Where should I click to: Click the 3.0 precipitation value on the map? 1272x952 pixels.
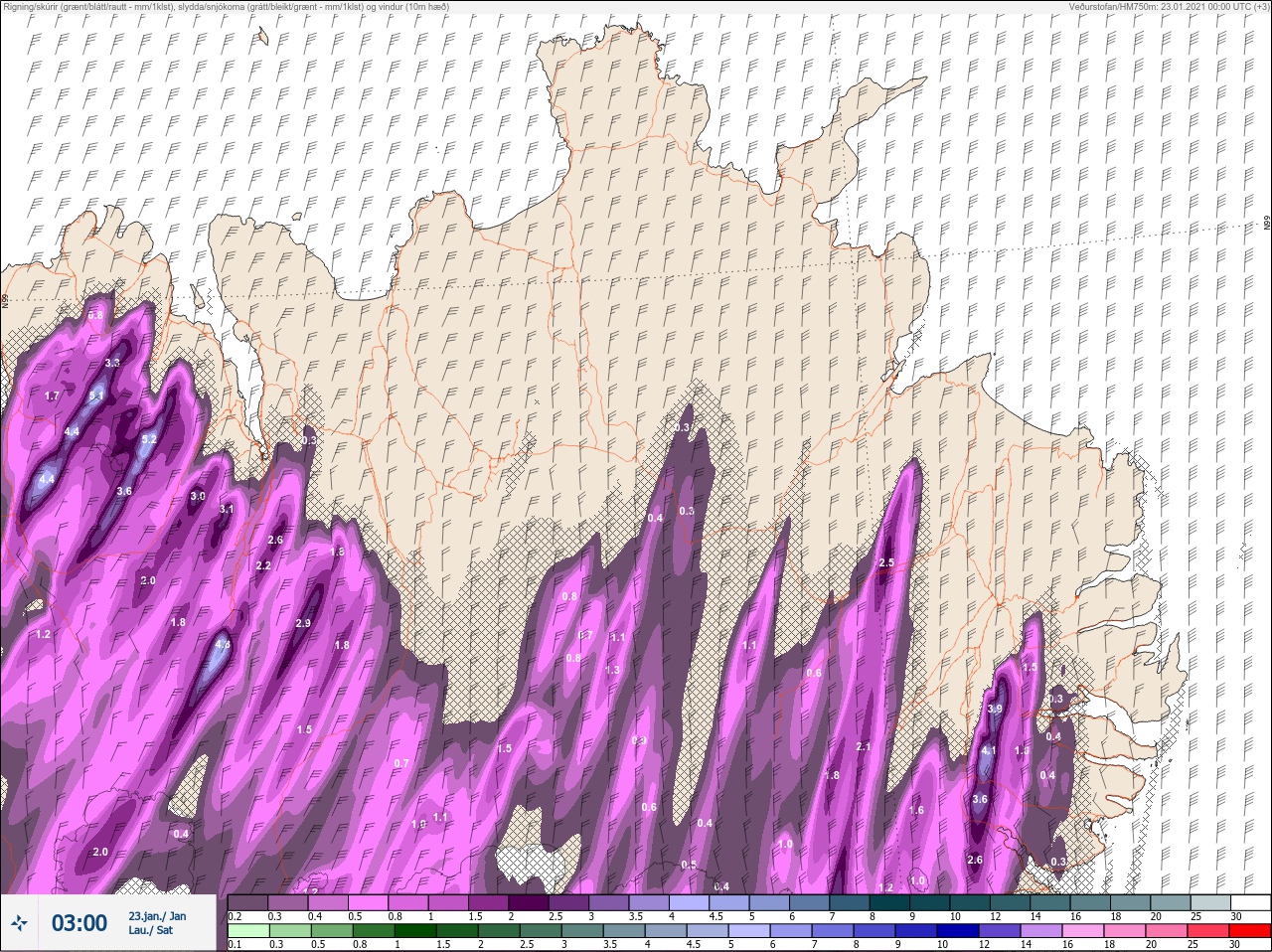[x=198, y=496]
